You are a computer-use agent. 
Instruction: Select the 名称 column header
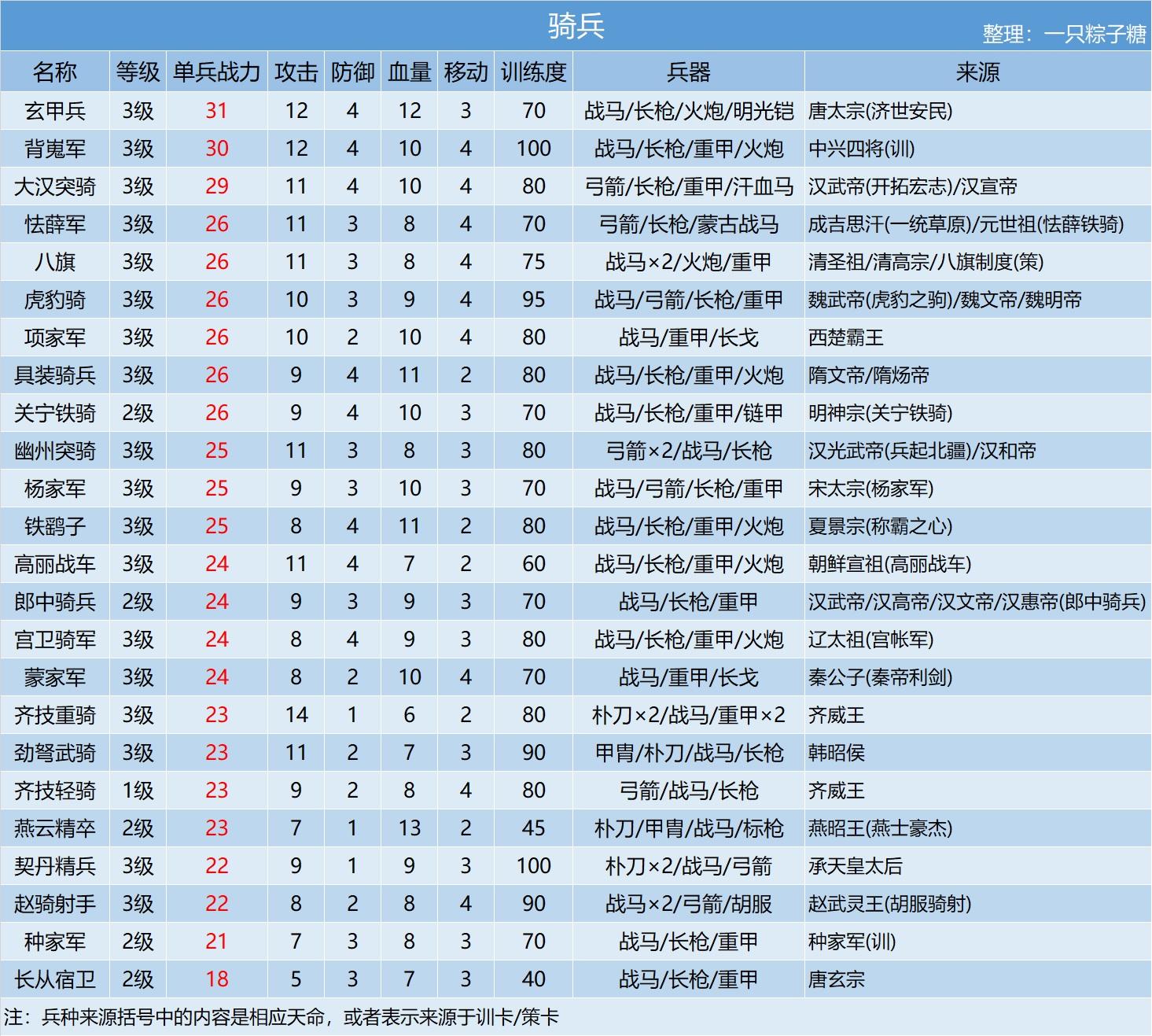coord(56,70)
